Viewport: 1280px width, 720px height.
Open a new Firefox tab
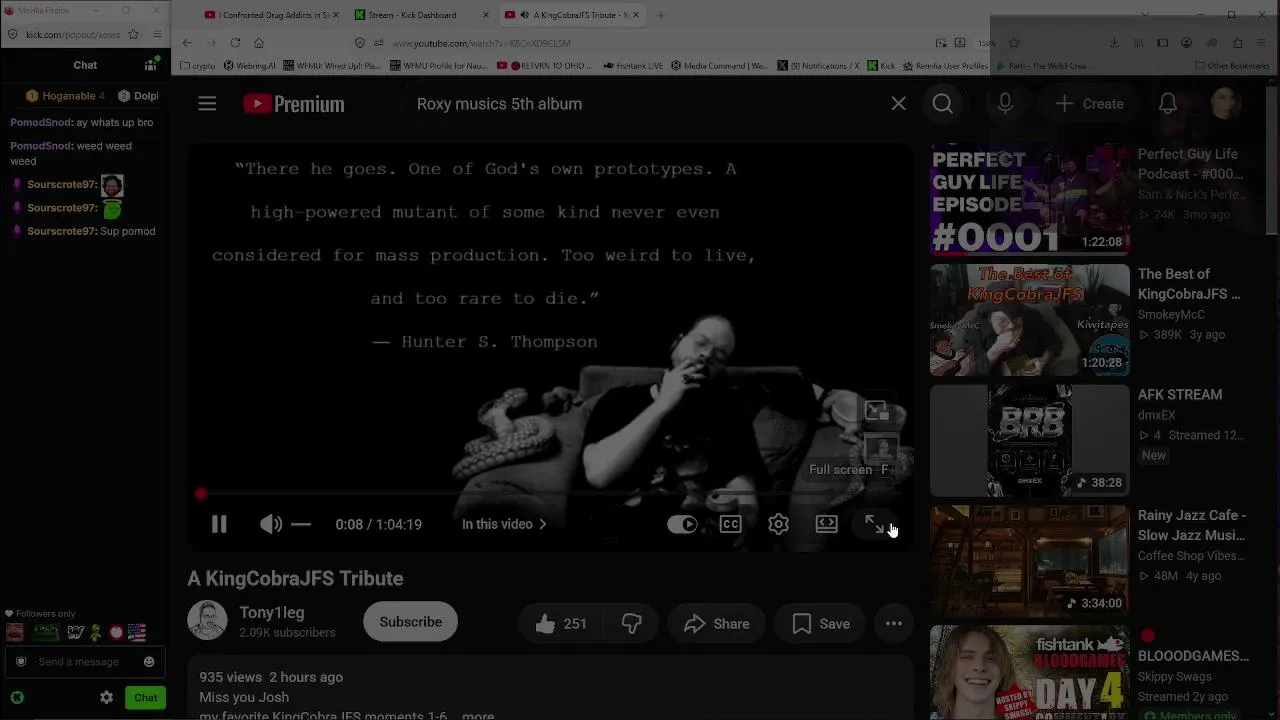pos(661,15)
